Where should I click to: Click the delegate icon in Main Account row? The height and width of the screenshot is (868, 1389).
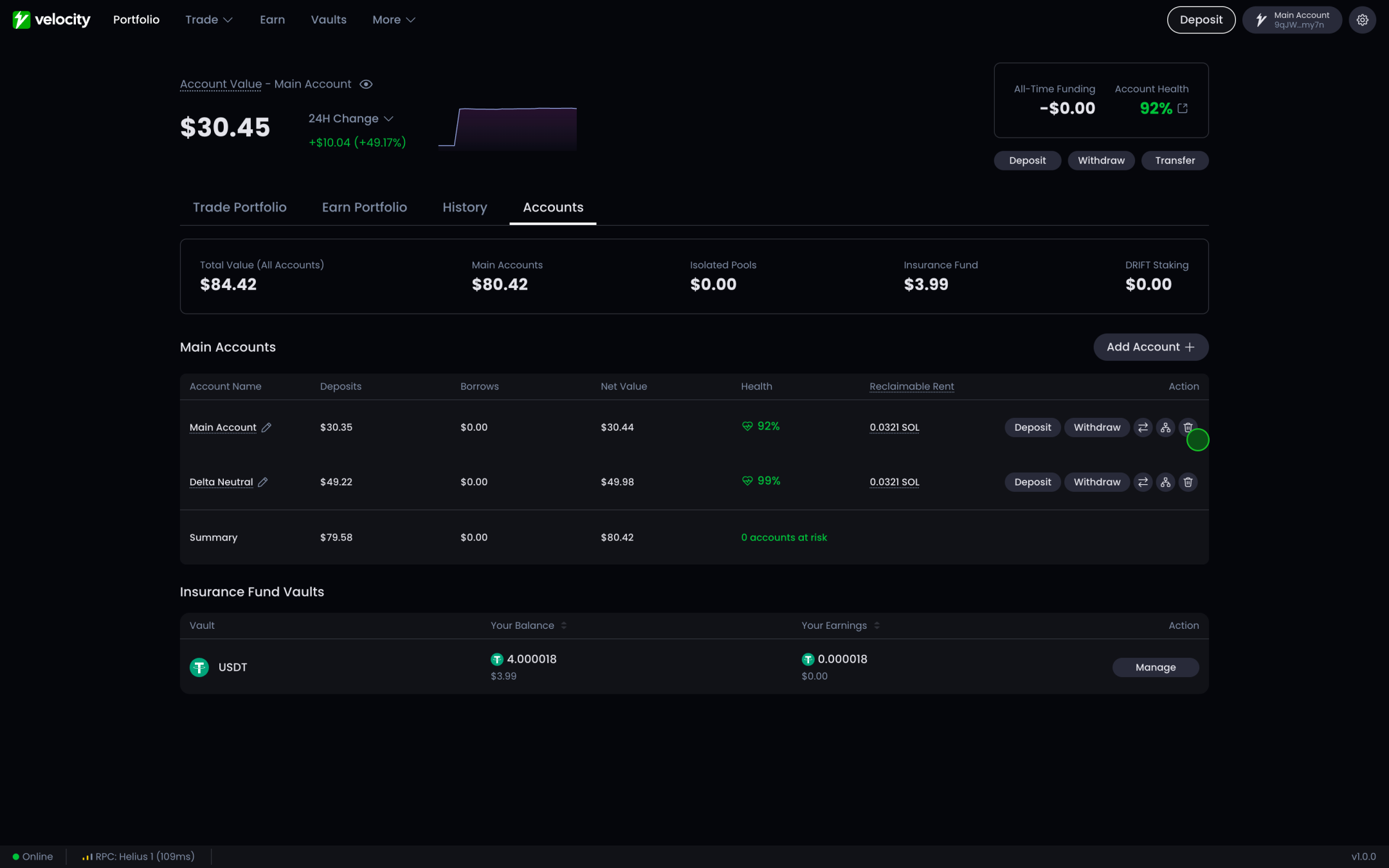pos(1165,428)
